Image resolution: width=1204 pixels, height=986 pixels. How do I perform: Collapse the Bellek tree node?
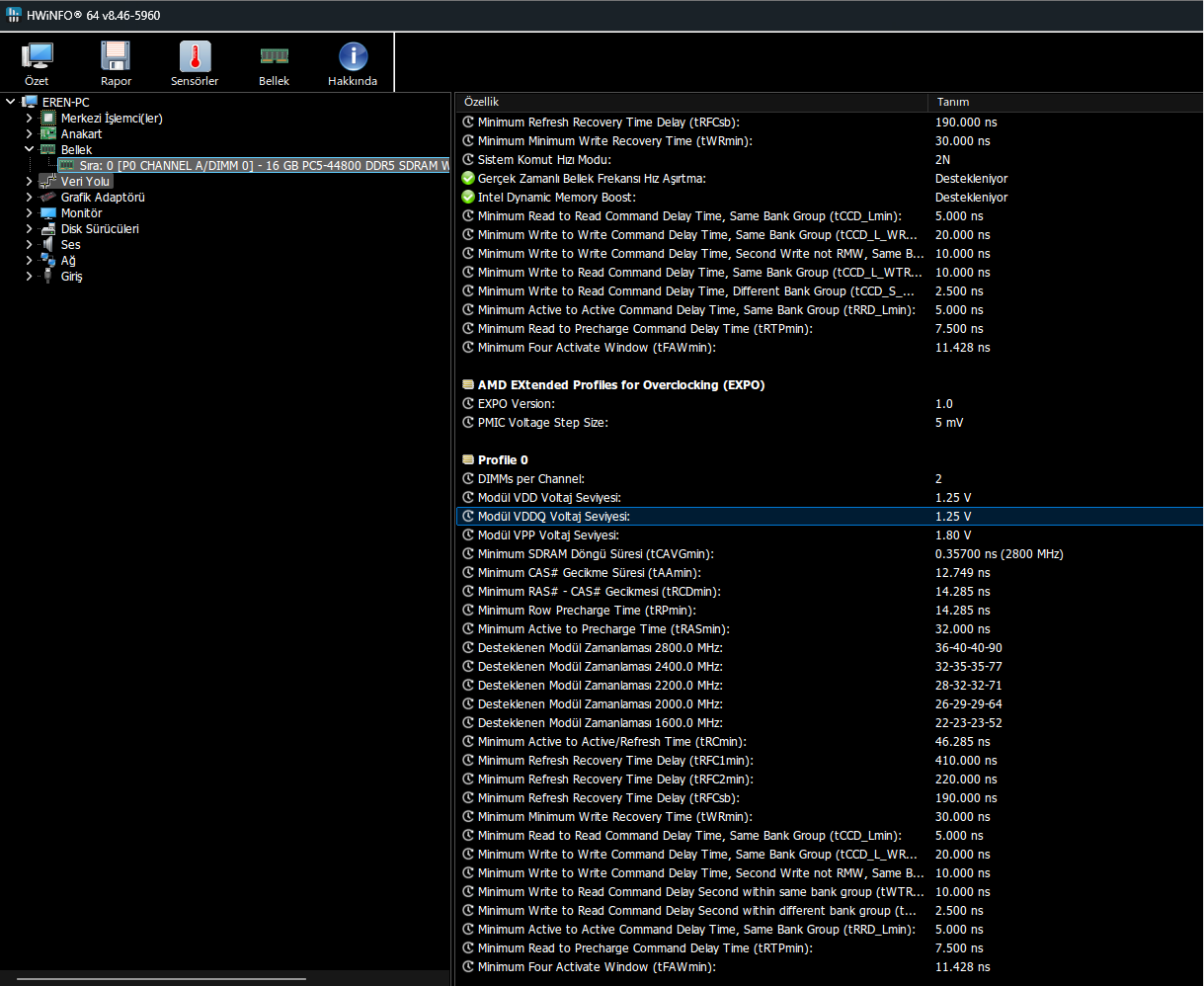point(29,149)
